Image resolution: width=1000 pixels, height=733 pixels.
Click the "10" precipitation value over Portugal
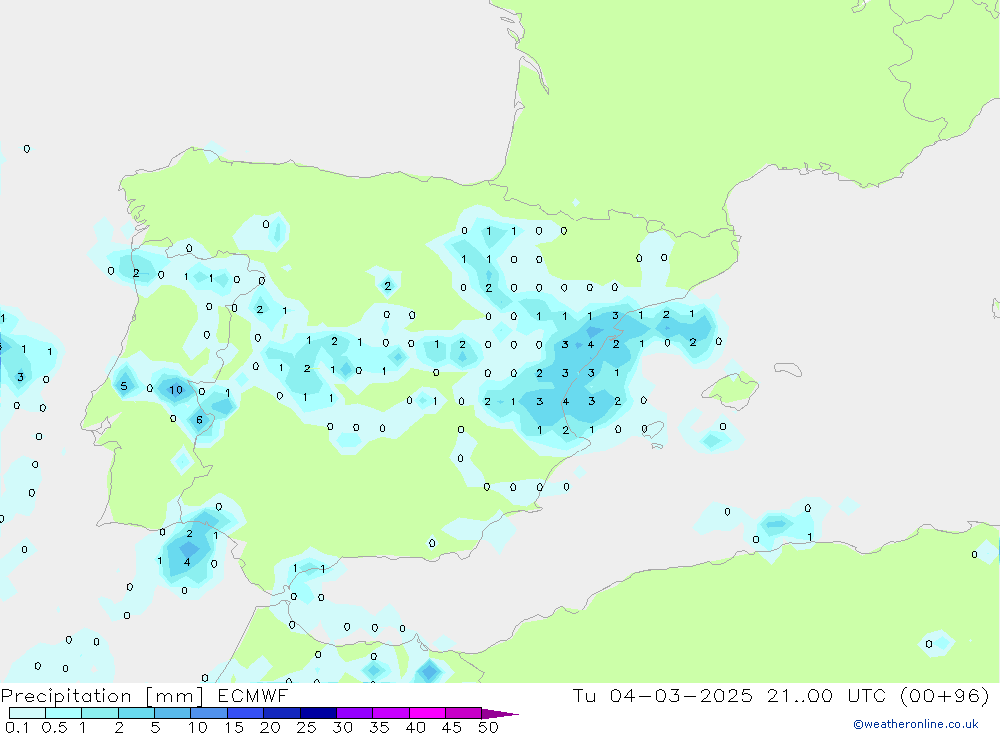click(x=176, y=390)
